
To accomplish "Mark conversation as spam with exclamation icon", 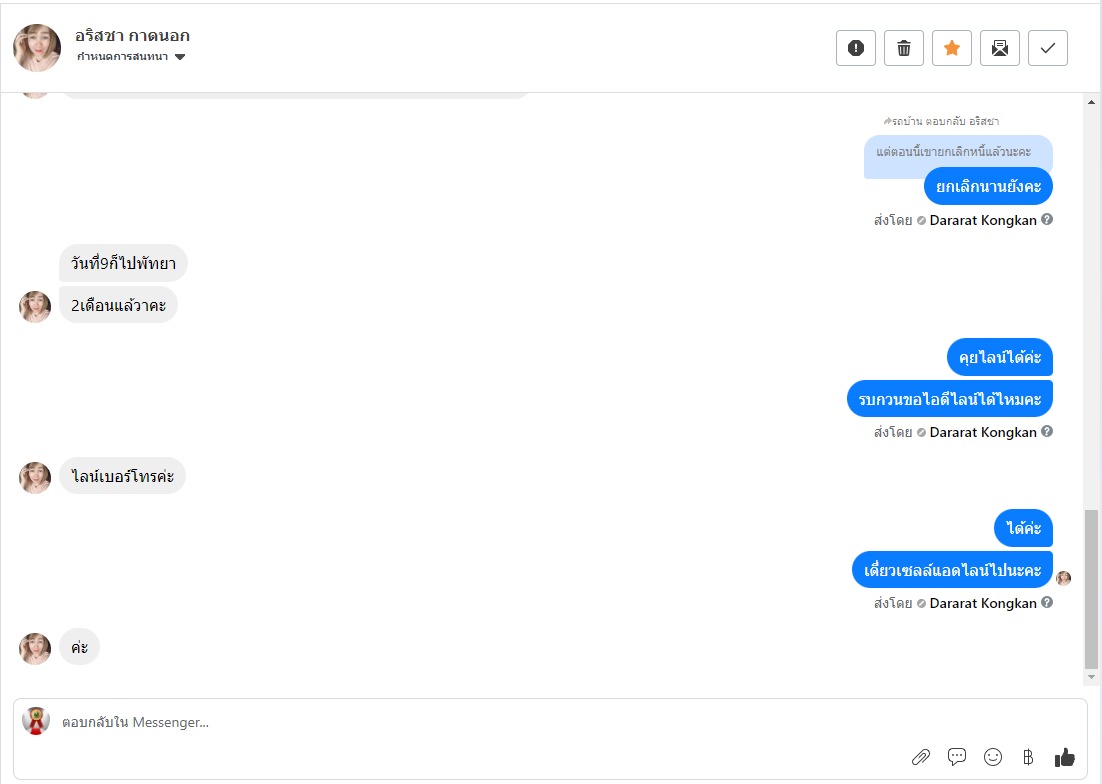I will pyautogui.click(x=856, y=48).
